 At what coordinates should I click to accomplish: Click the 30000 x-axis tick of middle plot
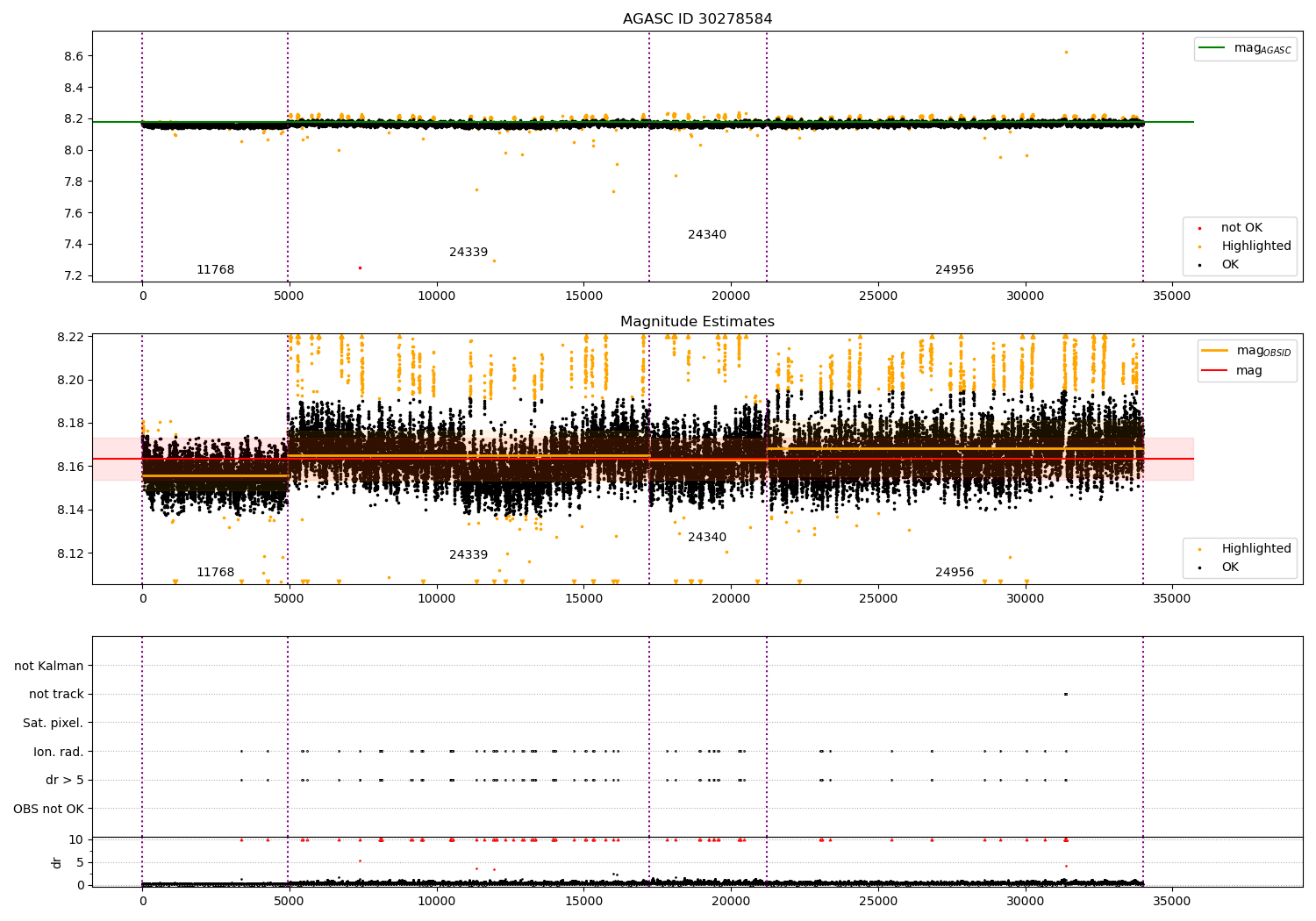pyautogui.click(x=1025, y=599)
